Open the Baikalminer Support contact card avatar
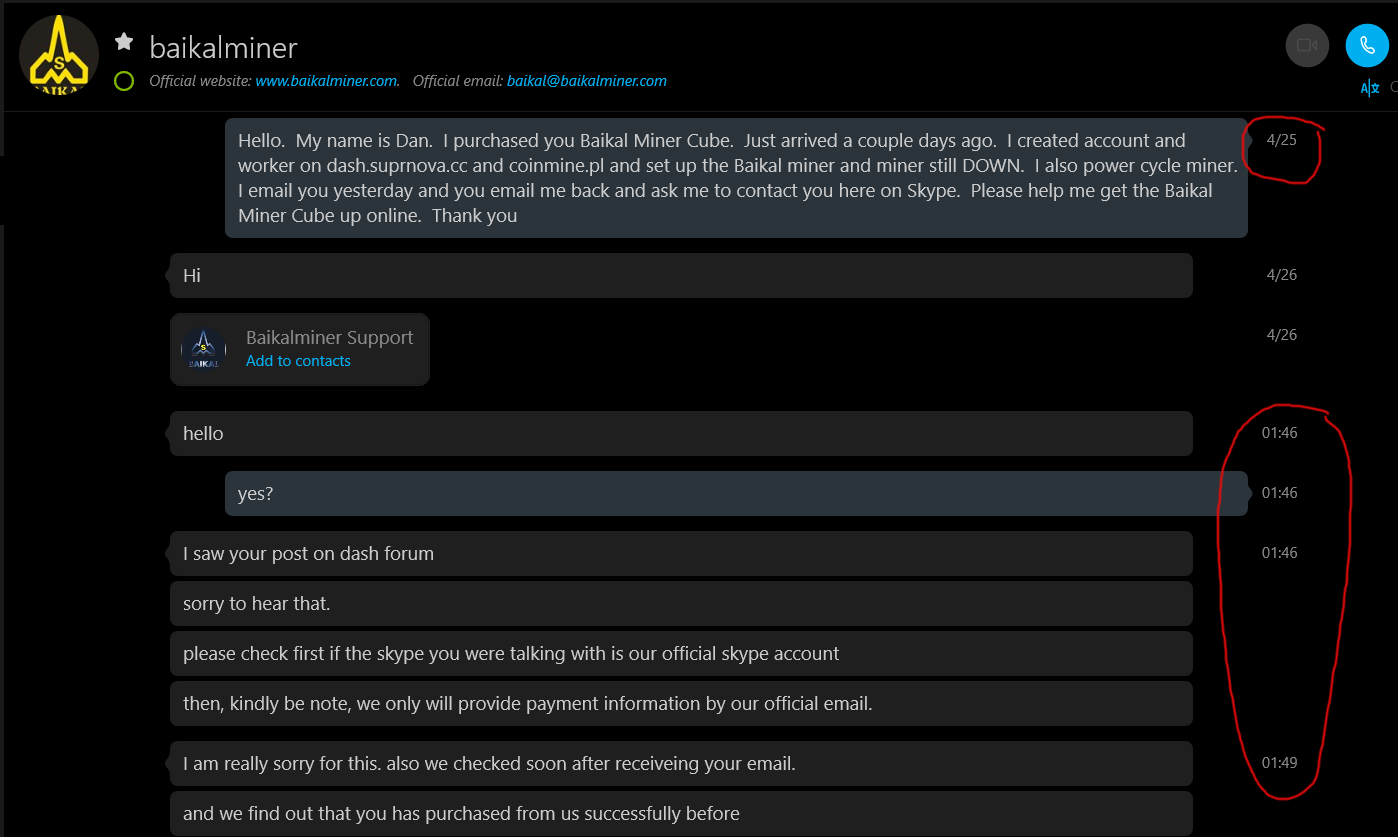The height and width of the screenshot is (837, 1398). [203, 350]
